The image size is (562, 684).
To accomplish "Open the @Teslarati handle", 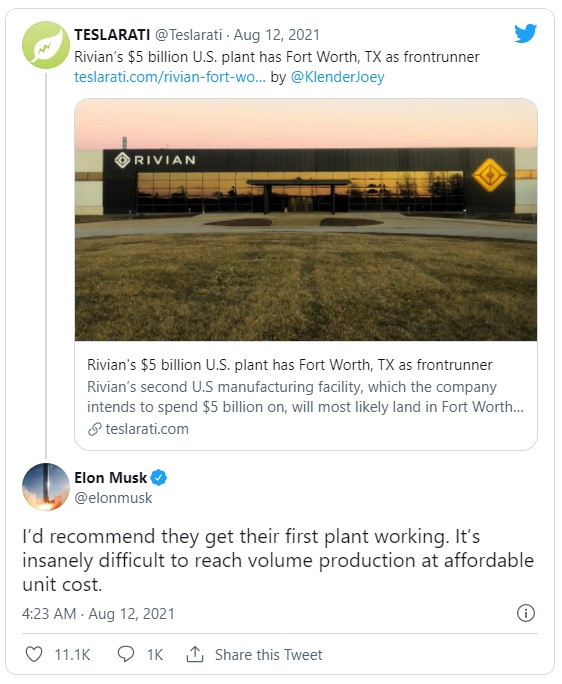I will click(188, 34).
